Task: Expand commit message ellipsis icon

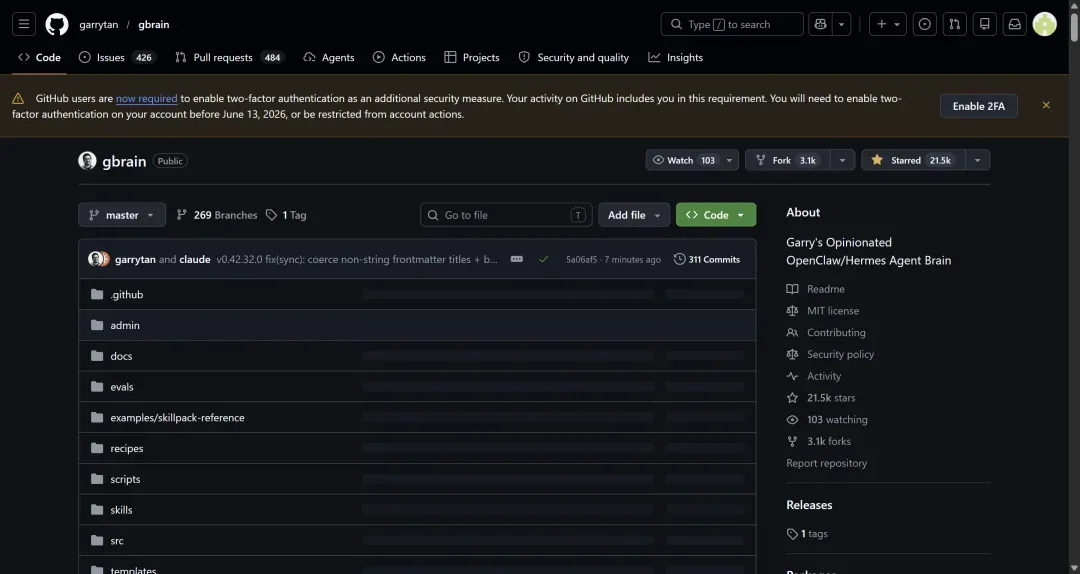Action: [517, 259]
